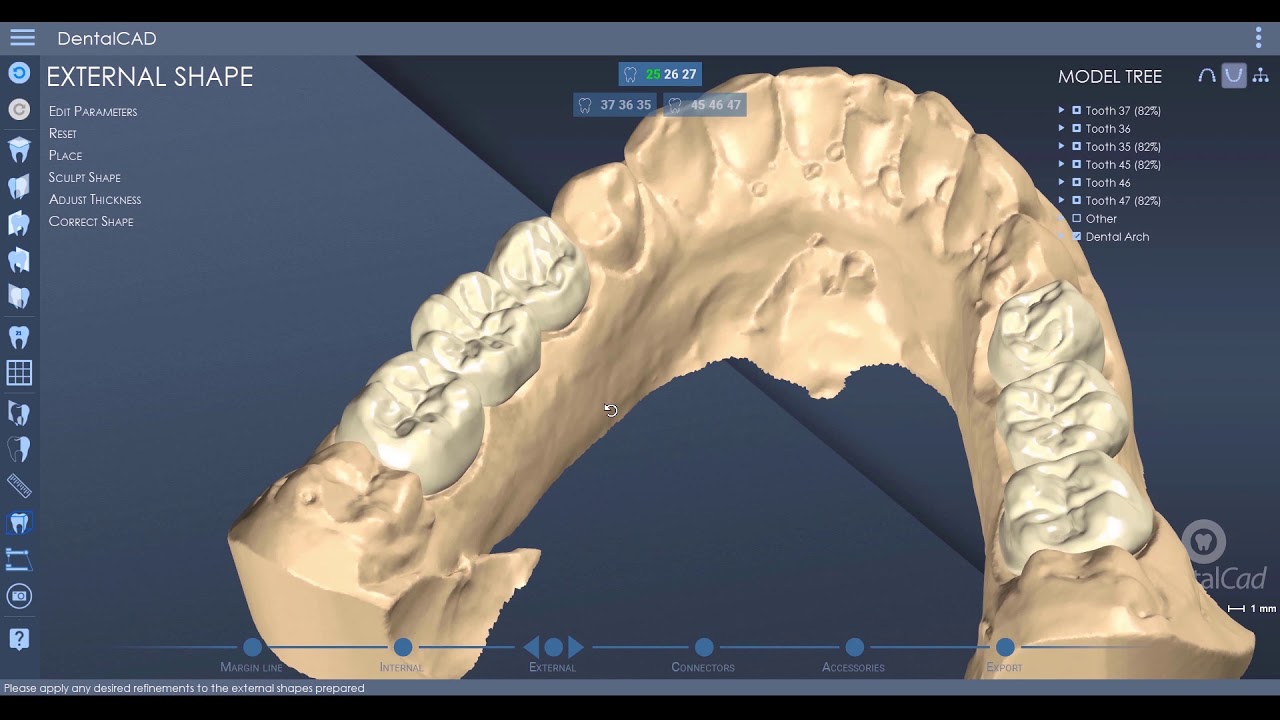Click the Tooth 46 label in model tree
1280x720 pixels.
[1108, 183]
